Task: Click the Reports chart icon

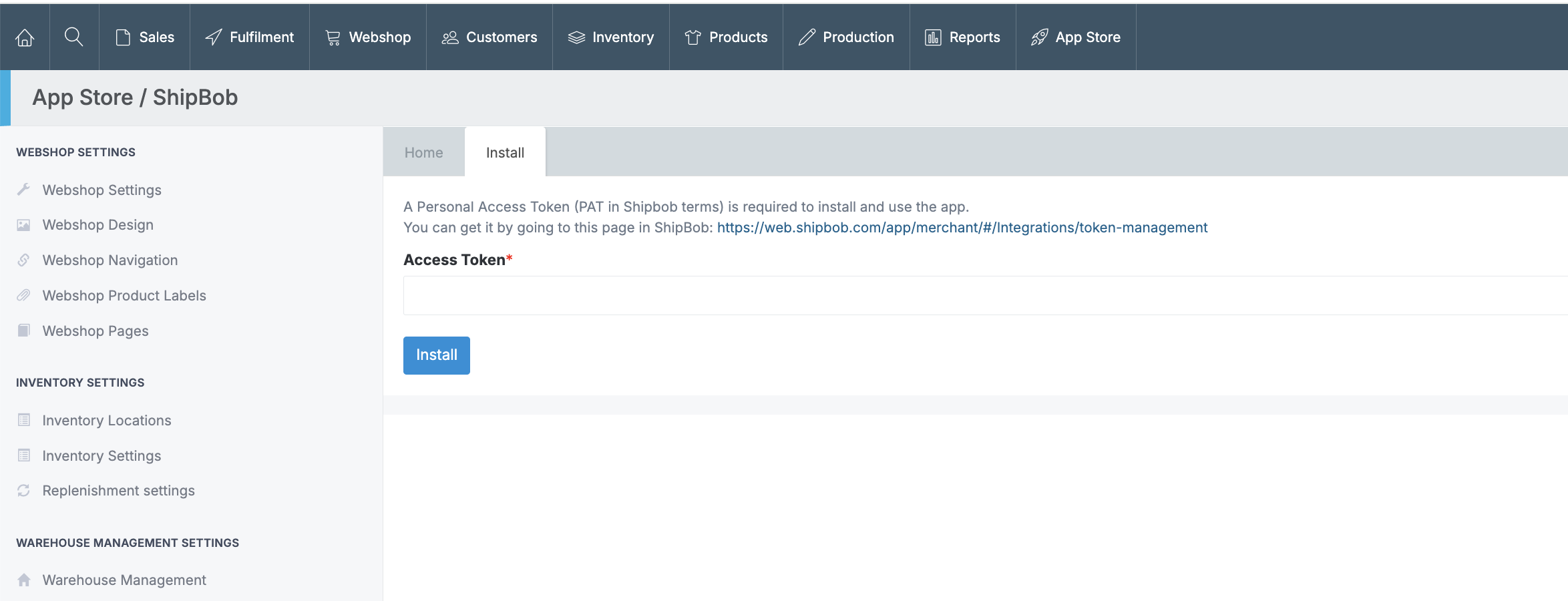Action: coord(933,37)
